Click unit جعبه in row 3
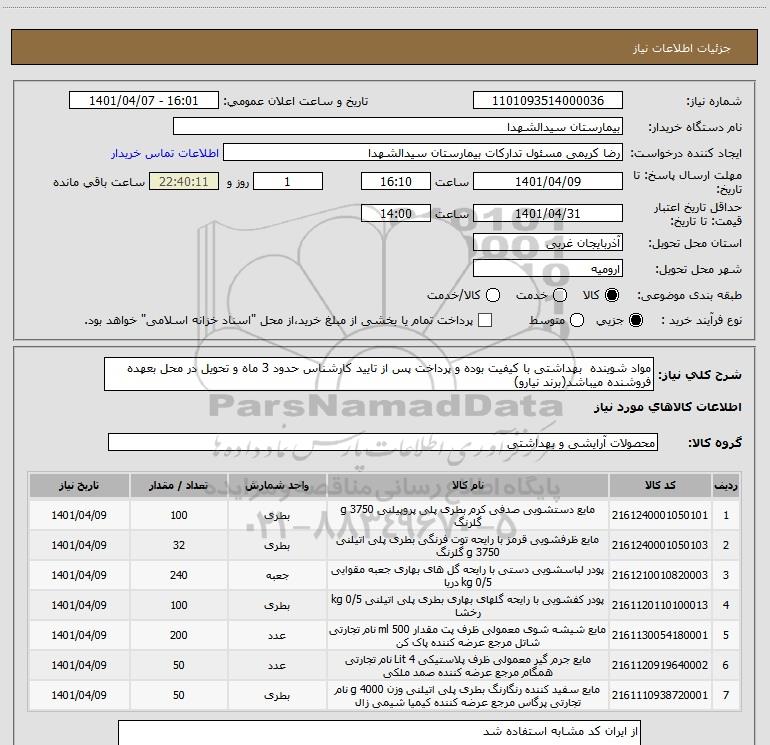 click(277, 576)
